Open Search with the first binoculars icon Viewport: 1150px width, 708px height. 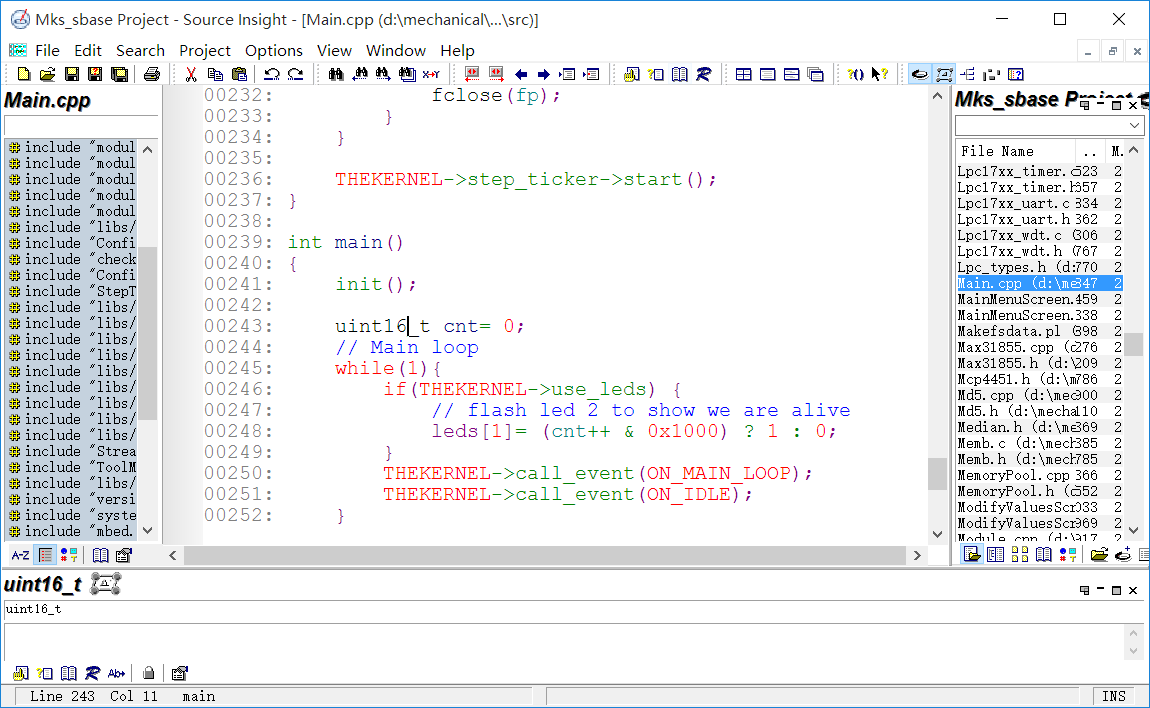336,74
